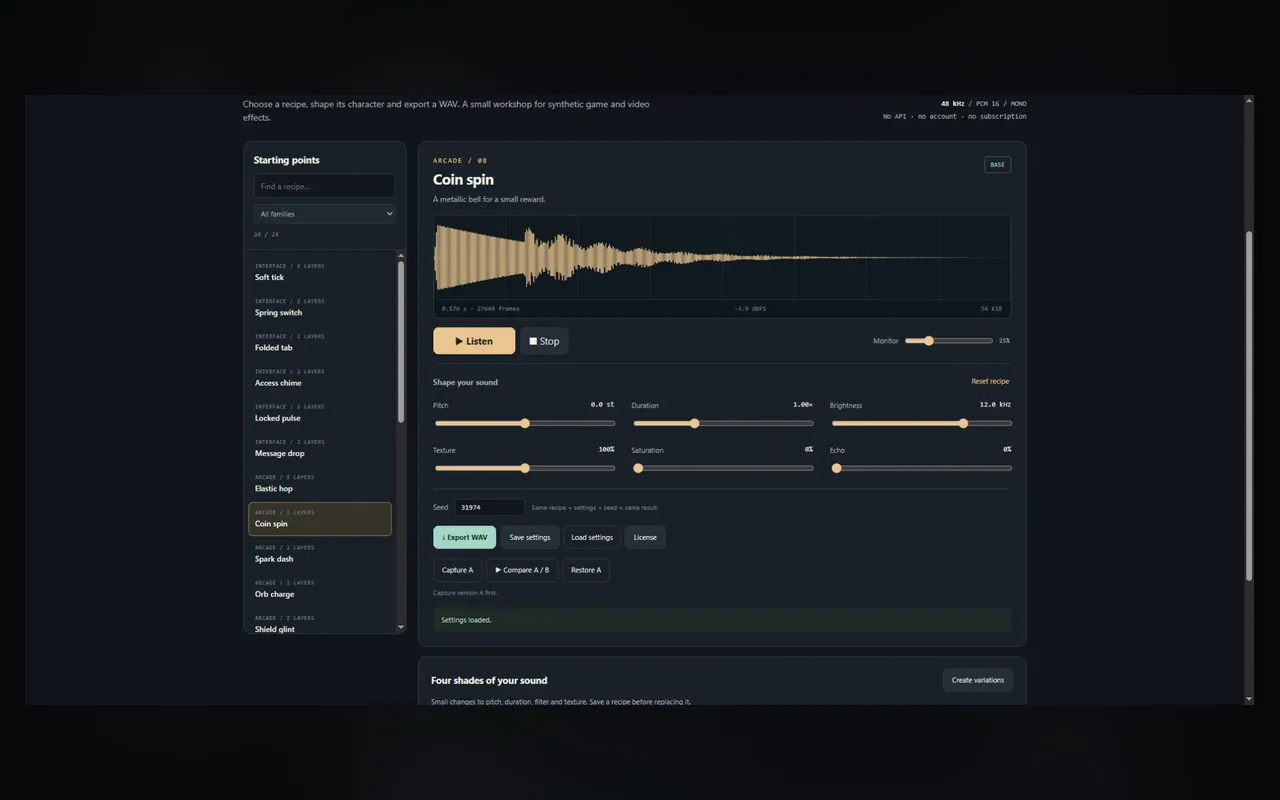Click Capture A button
This screenshot has height=800, width=1280.
click(457, 570)
